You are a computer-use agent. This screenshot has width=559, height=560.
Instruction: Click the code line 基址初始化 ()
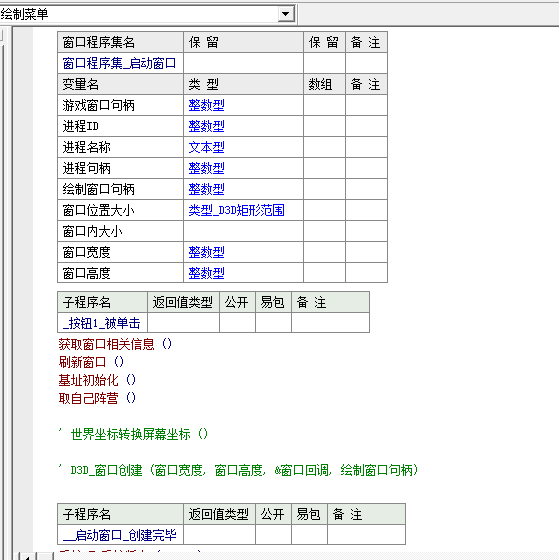(x=97, y=380)
